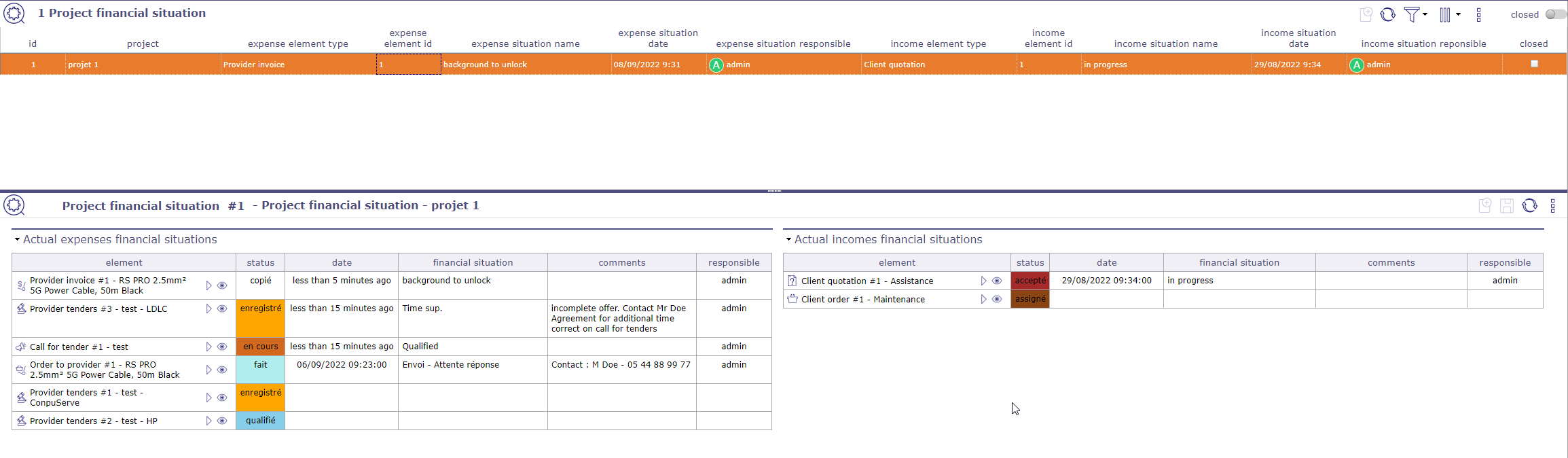1568x458 pixels.
Task: Click the columns selector icon
Action: point(1445,14)
